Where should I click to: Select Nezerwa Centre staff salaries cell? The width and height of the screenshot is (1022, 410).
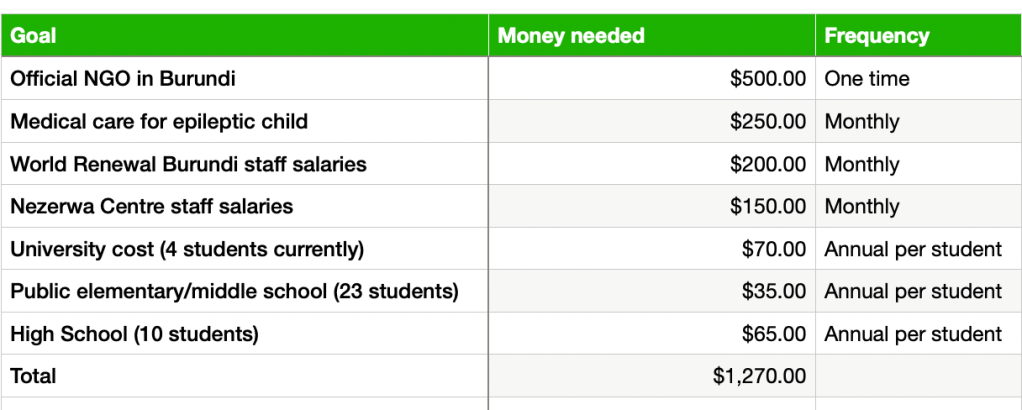pos(152,206)
